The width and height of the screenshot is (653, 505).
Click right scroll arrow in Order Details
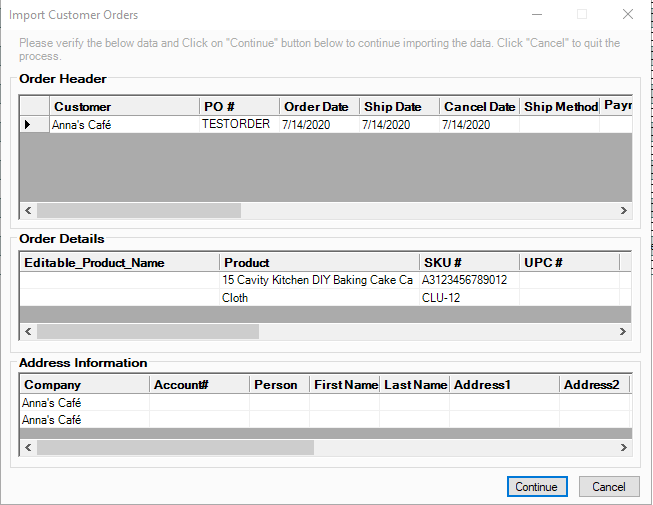[623, 331]
